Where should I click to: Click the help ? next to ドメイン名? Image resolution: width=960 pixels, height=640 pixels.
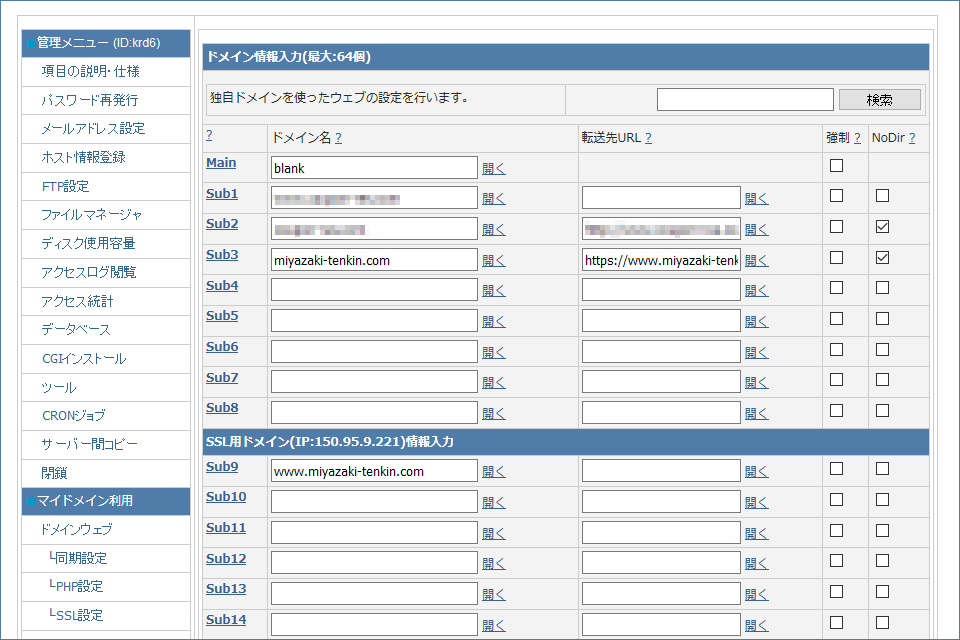click(x=339, y=138)
